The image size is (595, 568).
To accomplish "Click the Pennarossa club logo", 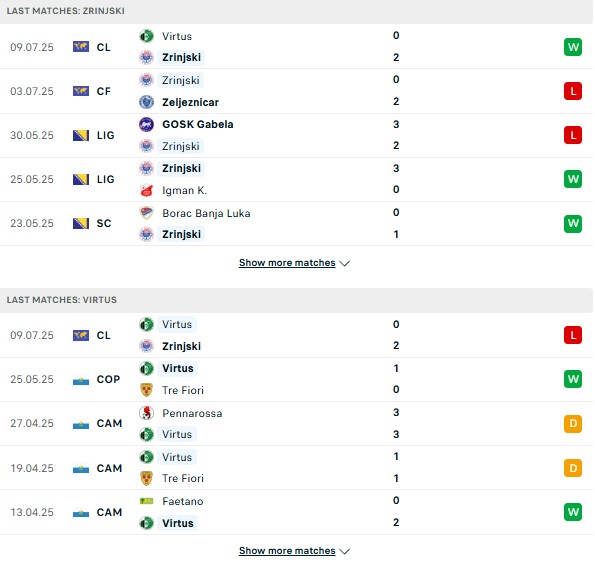I will 146,412.
